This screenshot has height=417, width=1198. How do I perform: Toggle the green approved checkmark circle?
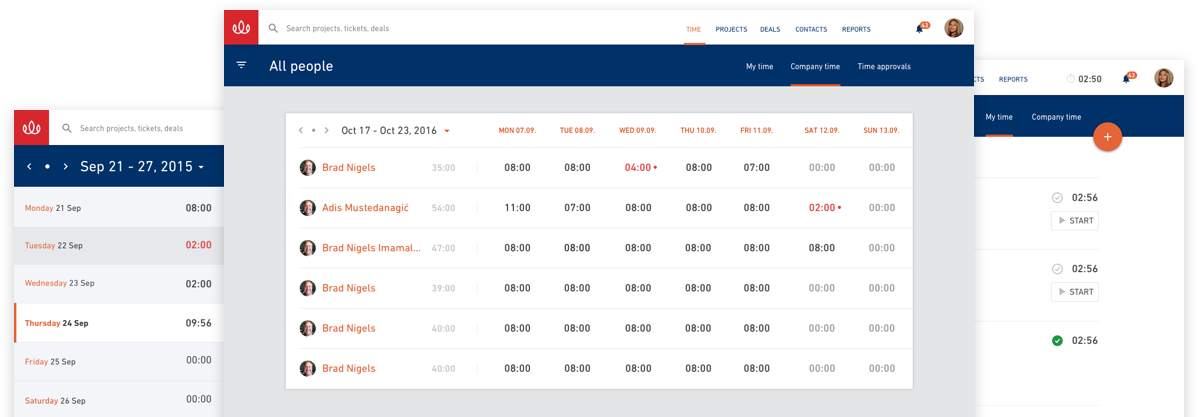pyautogui.click(x=1057, y=341)
